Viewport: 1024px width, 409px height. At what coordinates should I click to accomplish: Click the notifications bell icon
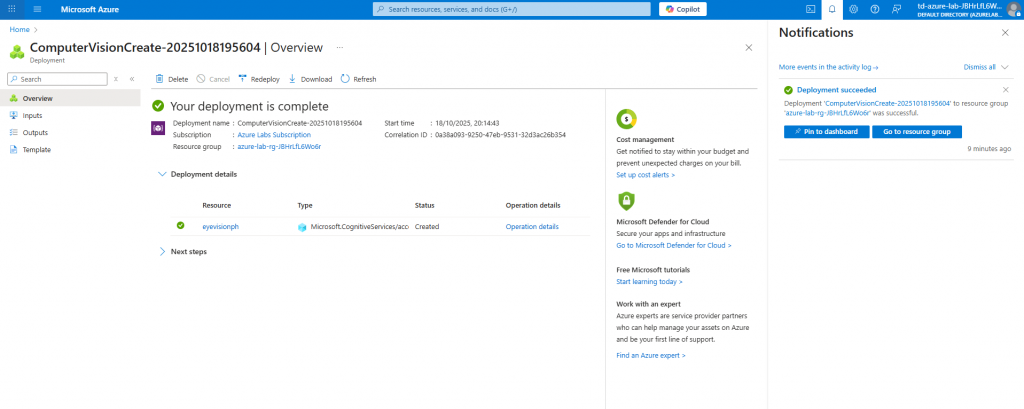(x=831, y=9)
